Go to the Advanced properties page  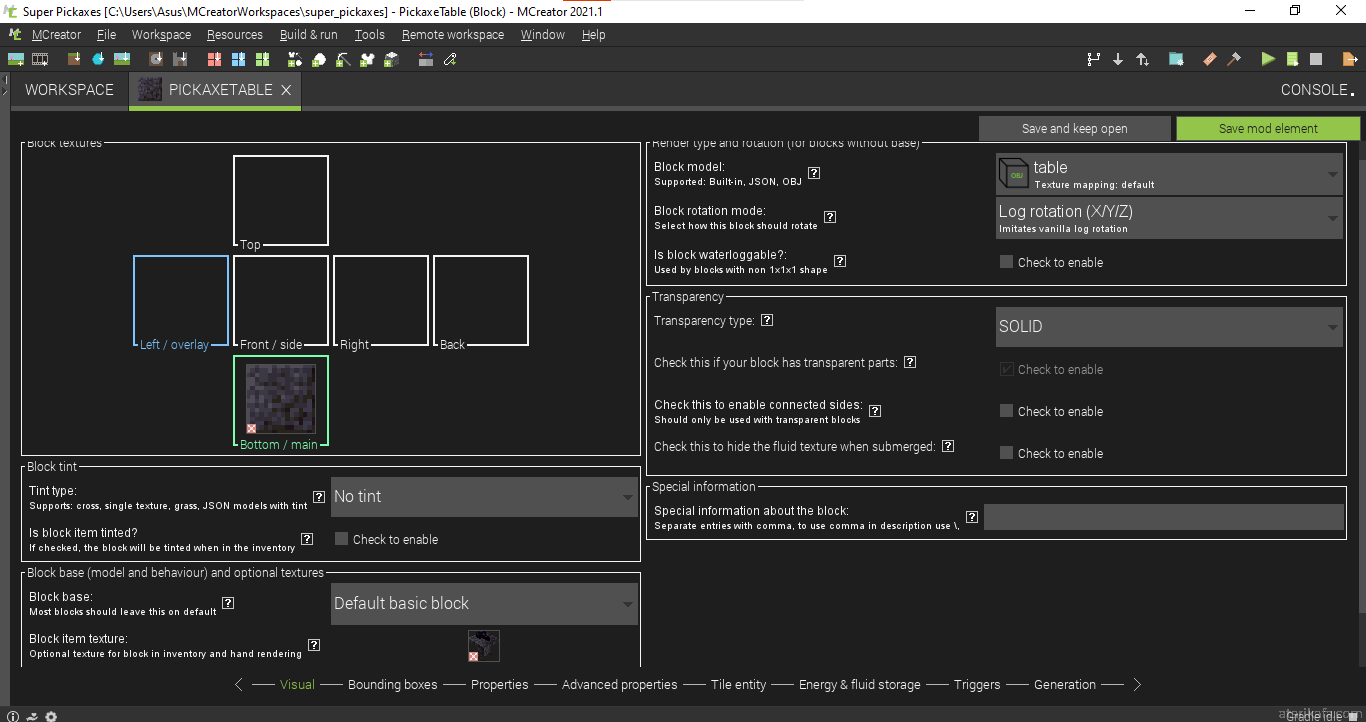(619, 685)
